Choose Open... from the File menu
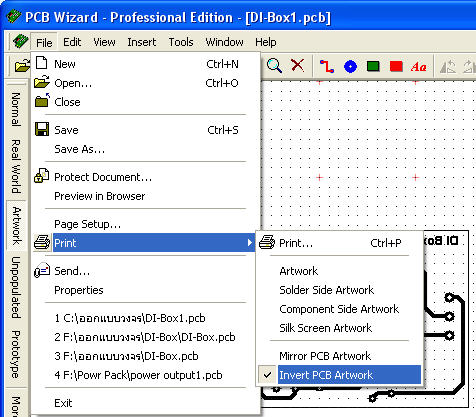 (146, 83)
